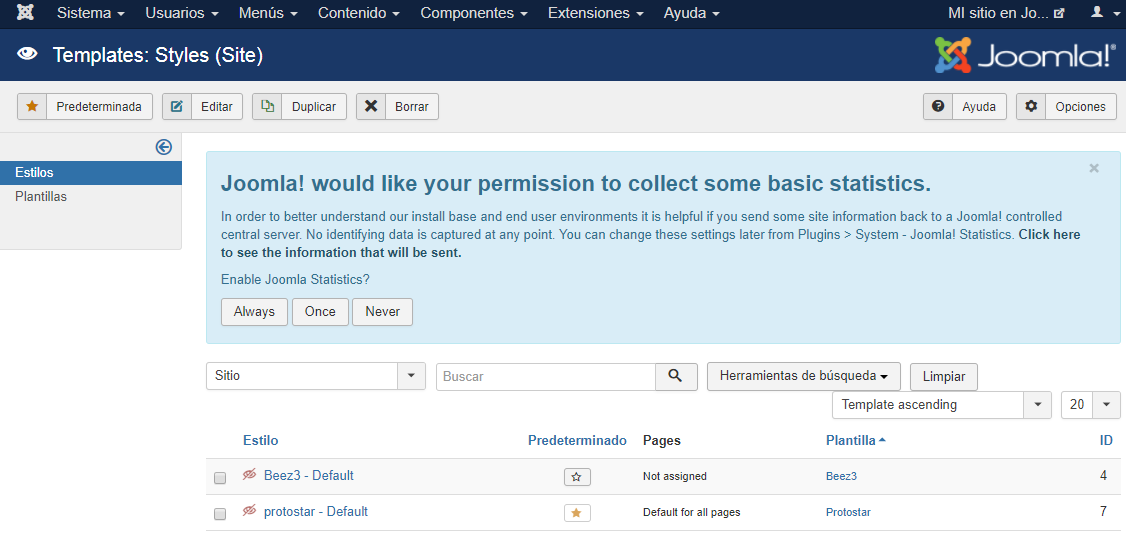The image size is (1126, 538).
Task: Dismiss the statistics notice with X
Action: 1094,169
